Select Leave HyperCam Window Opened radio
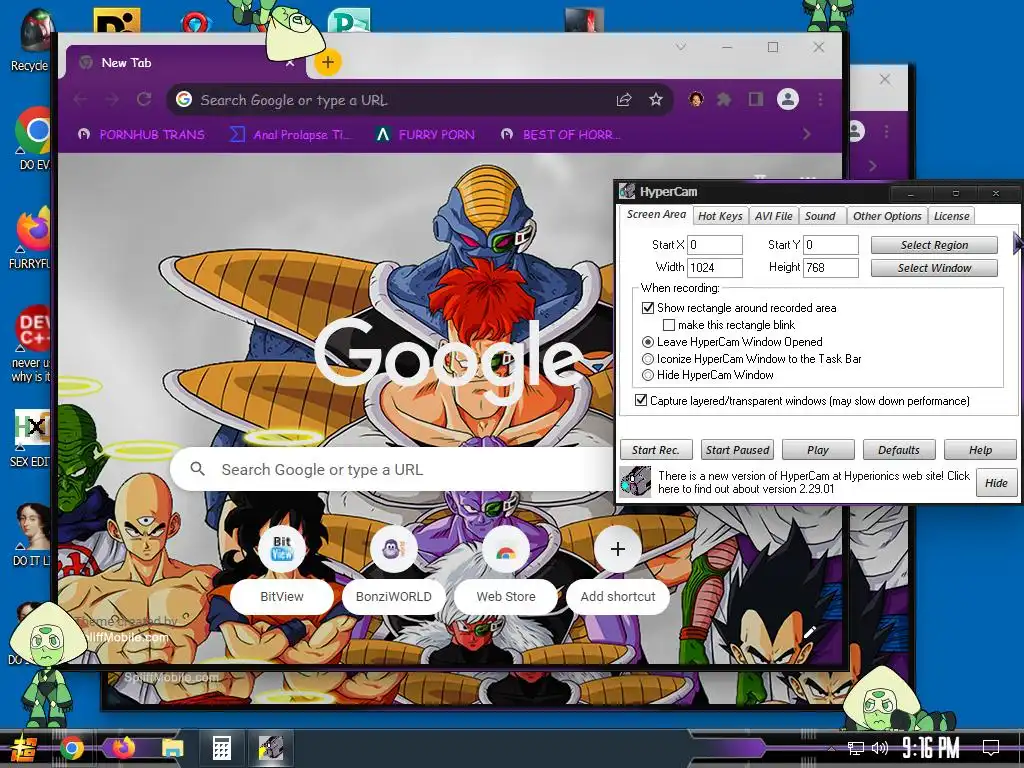 tap(648, 342)
